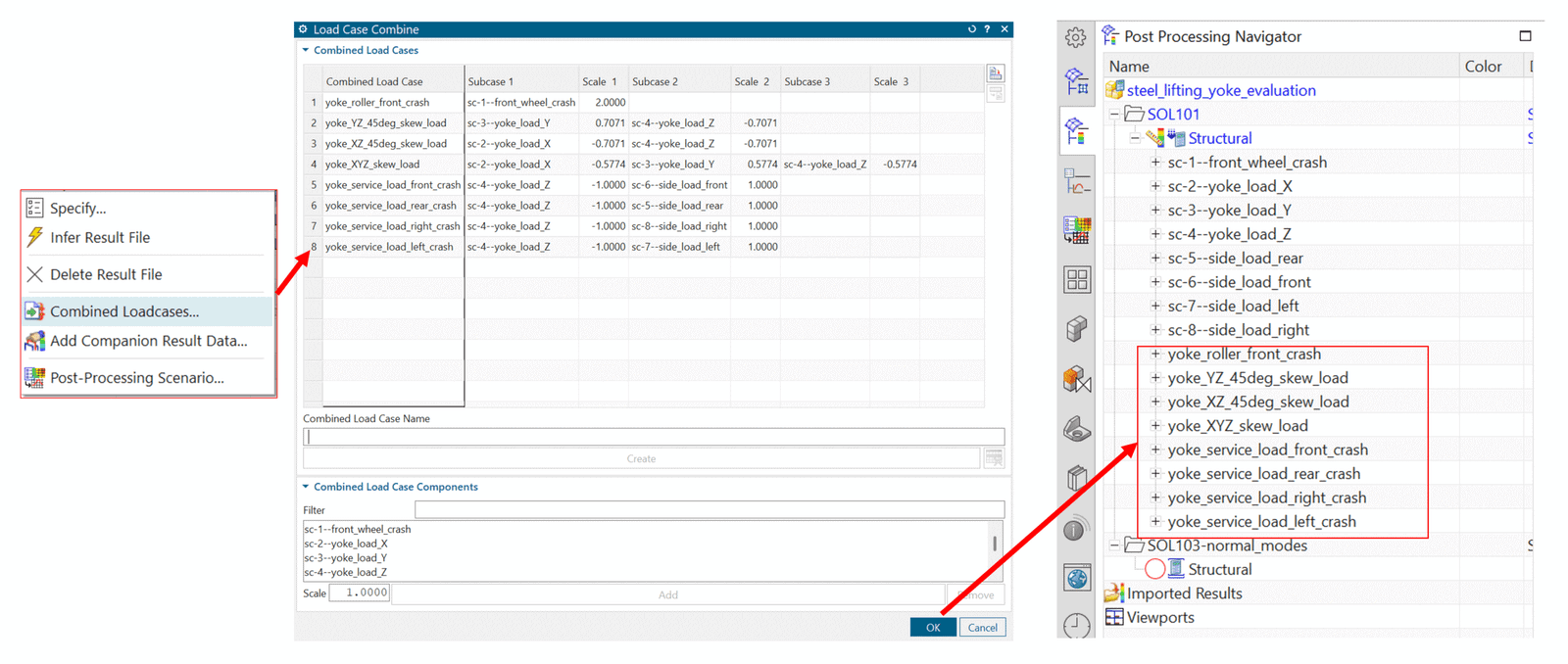The height and width of the screenshot is (664, 1568).
Task: Click the Combined Loadcases icon
Action: coord(34,311)
